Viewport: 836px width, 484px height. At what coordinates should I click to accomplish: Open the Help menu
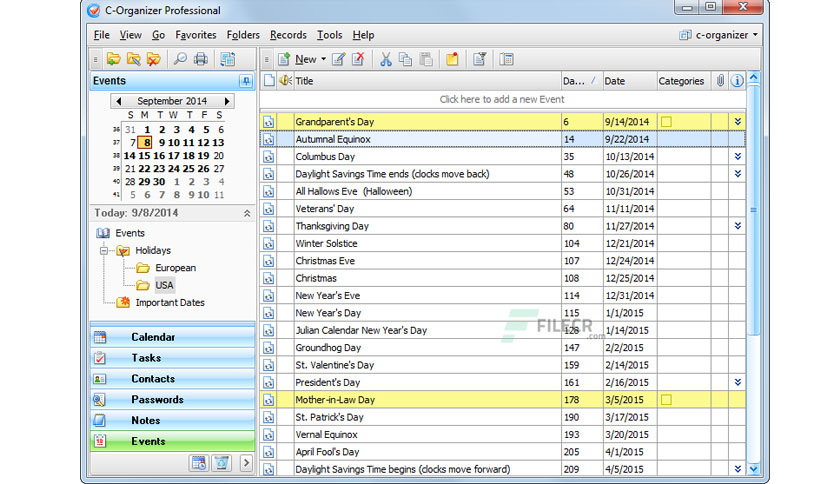(363, 35)
